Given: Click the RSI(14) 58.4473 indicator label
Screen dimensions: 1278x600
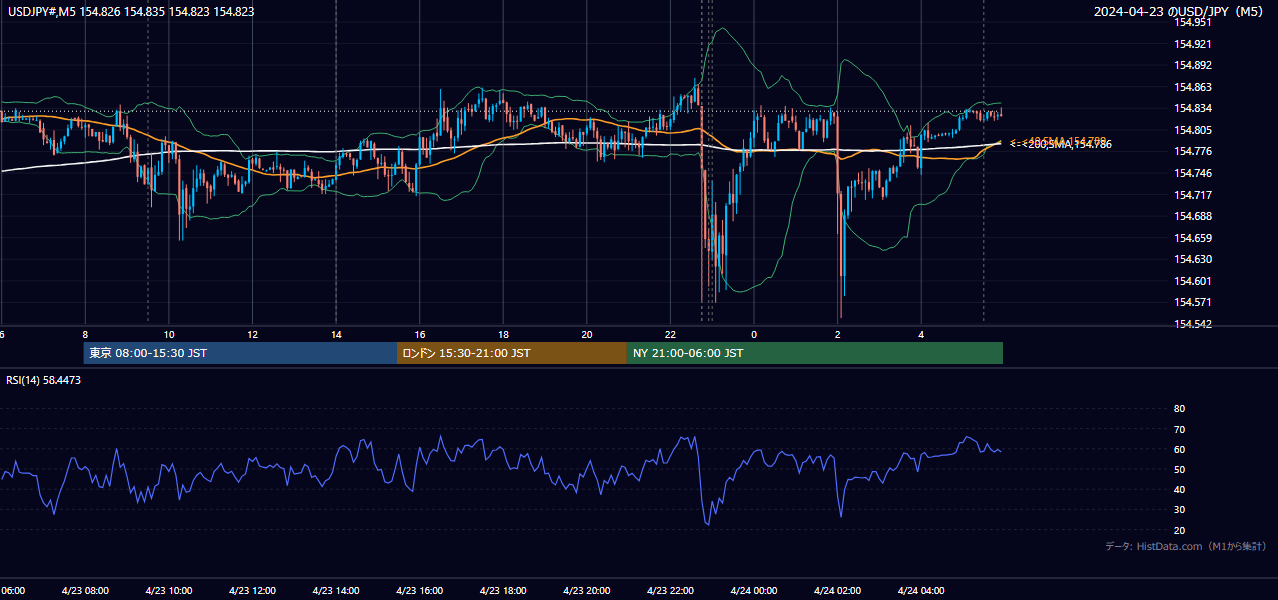Looking at the screenshot, I should (44, 380).
